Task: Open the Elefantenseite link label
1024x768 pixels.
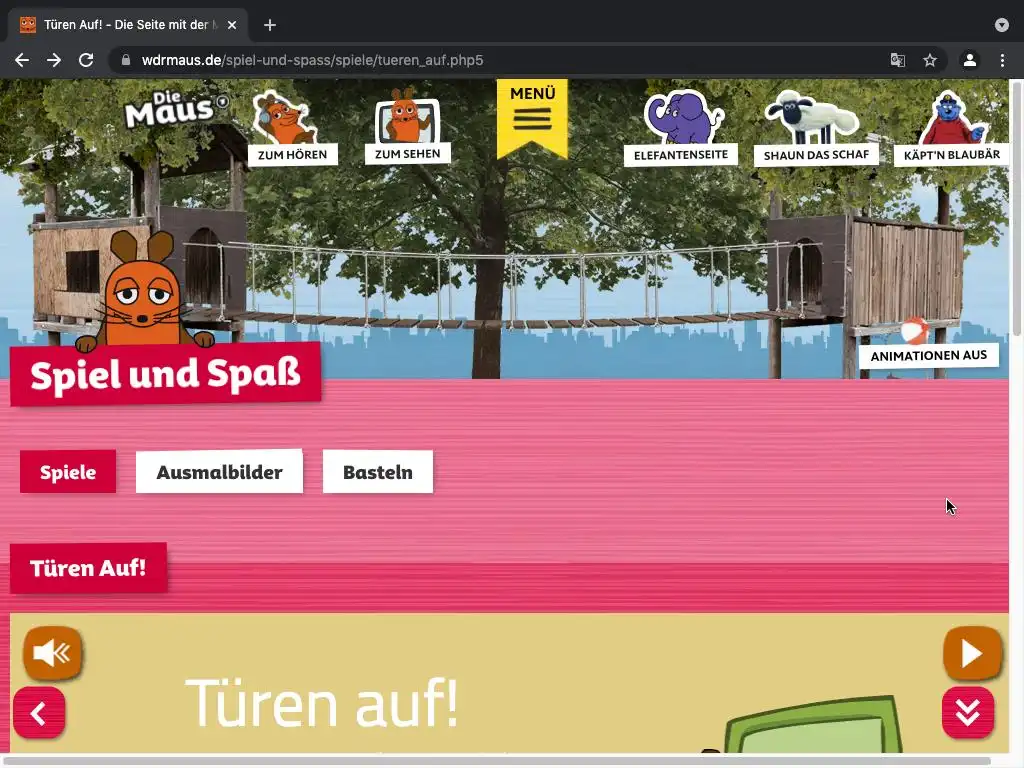Action: click(x=680, y=155)
